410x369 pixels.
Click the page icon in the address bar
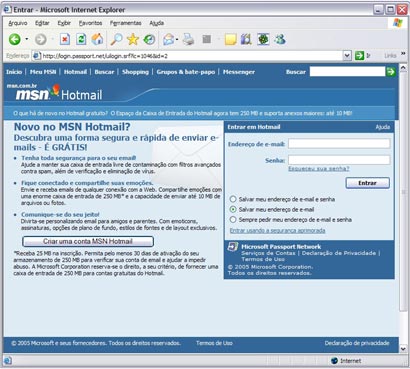coord(37,56)
